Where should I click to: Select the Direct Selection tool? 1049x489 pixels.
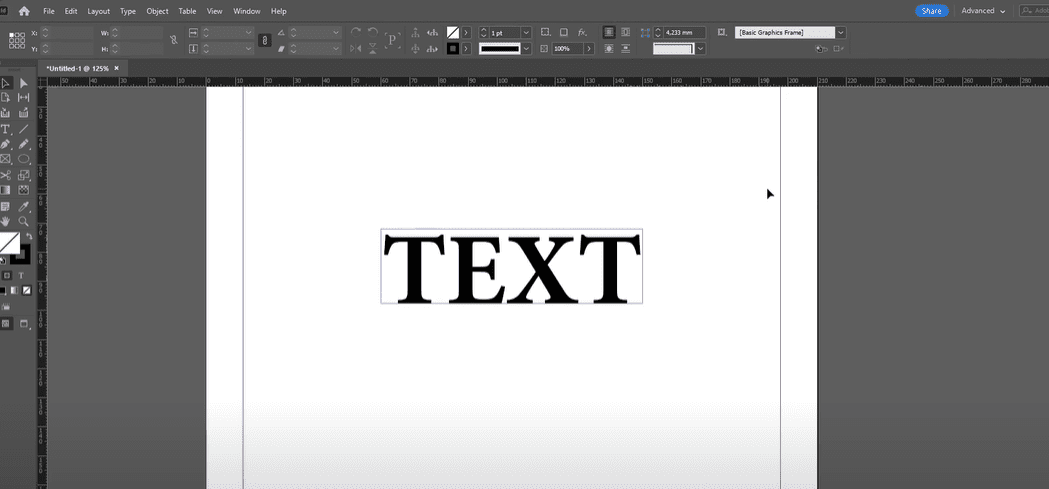[23, 83]
